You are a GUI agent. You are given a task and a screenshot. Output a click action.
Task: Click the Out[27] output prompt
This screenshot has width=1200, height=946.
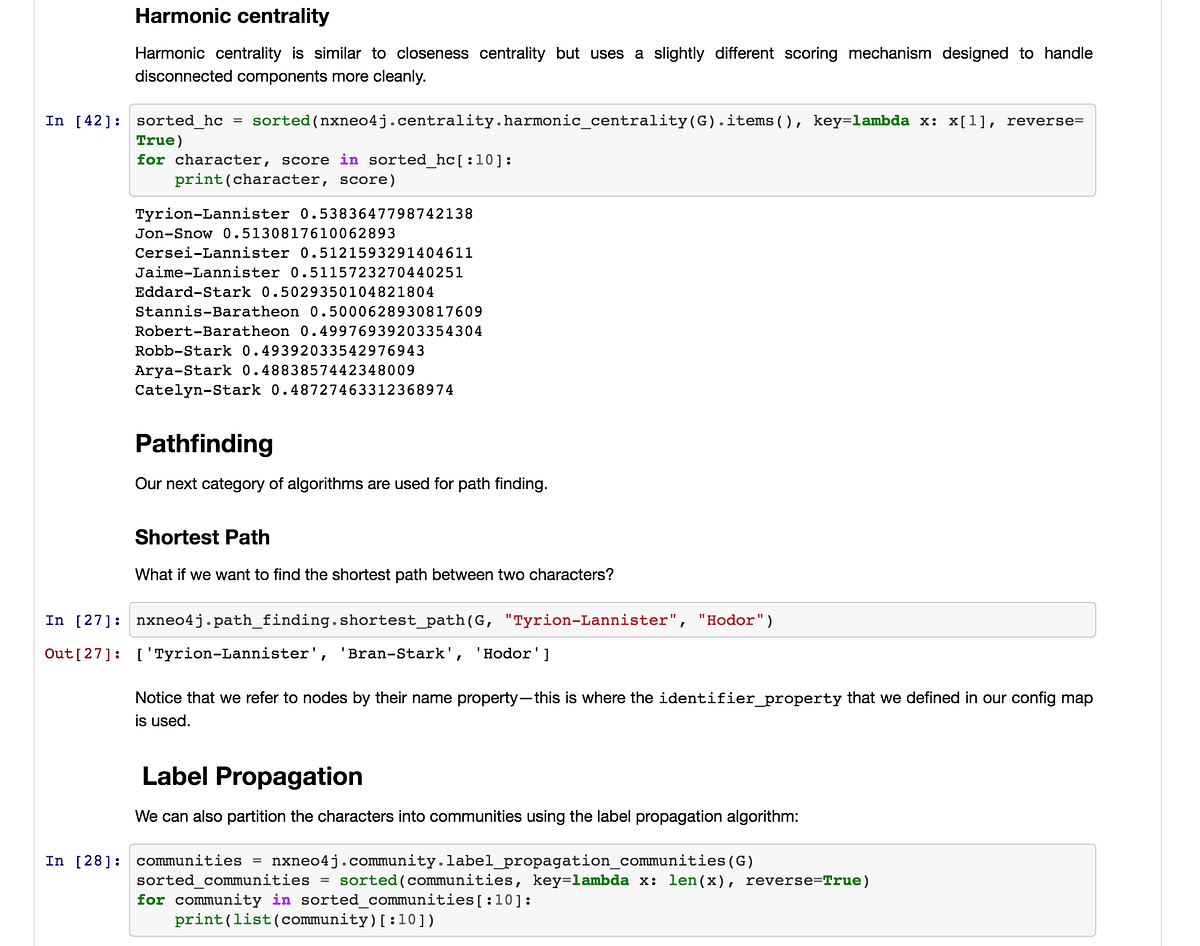pyautogui.click(x=82, y=654)
